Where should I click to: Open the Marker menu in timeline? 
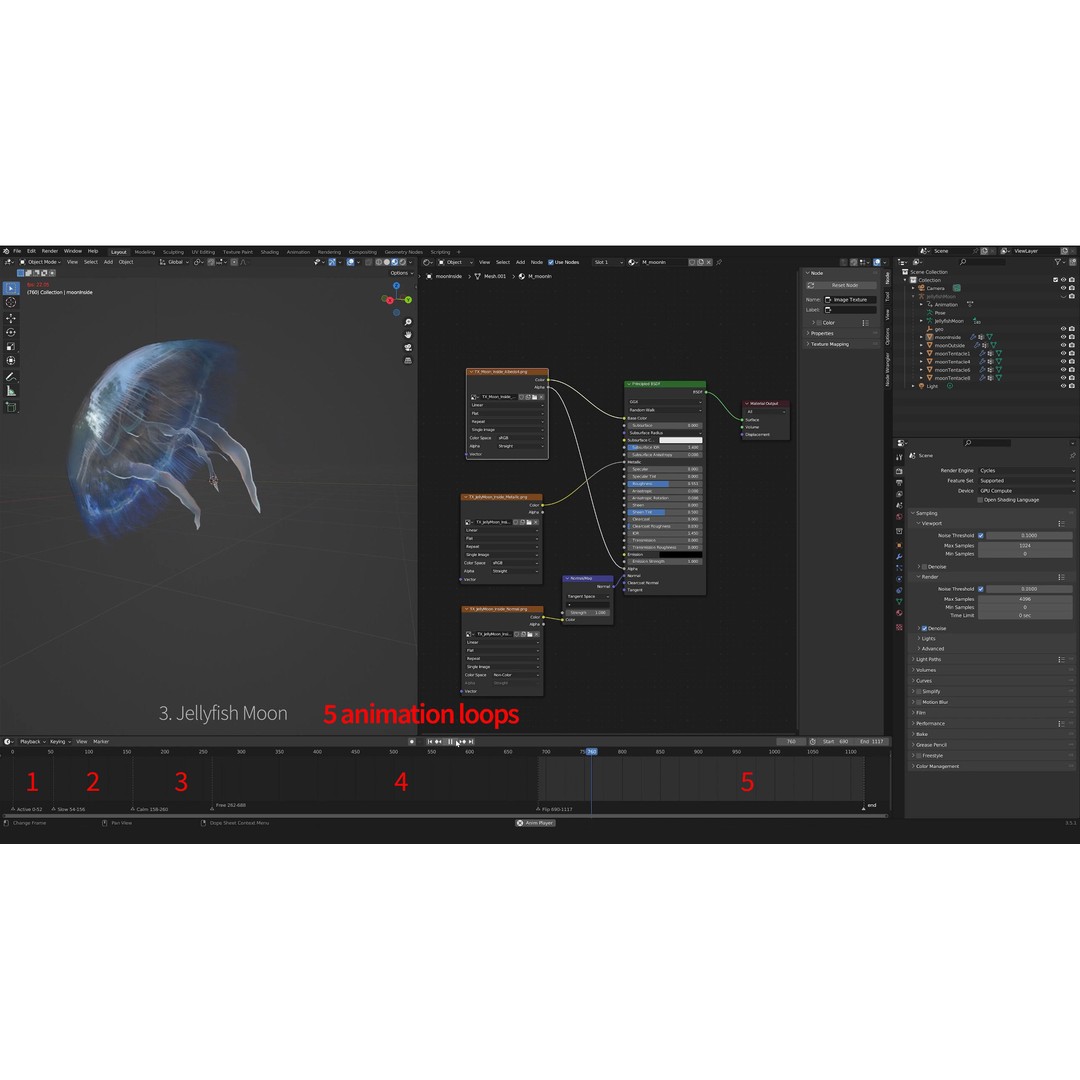101,742
